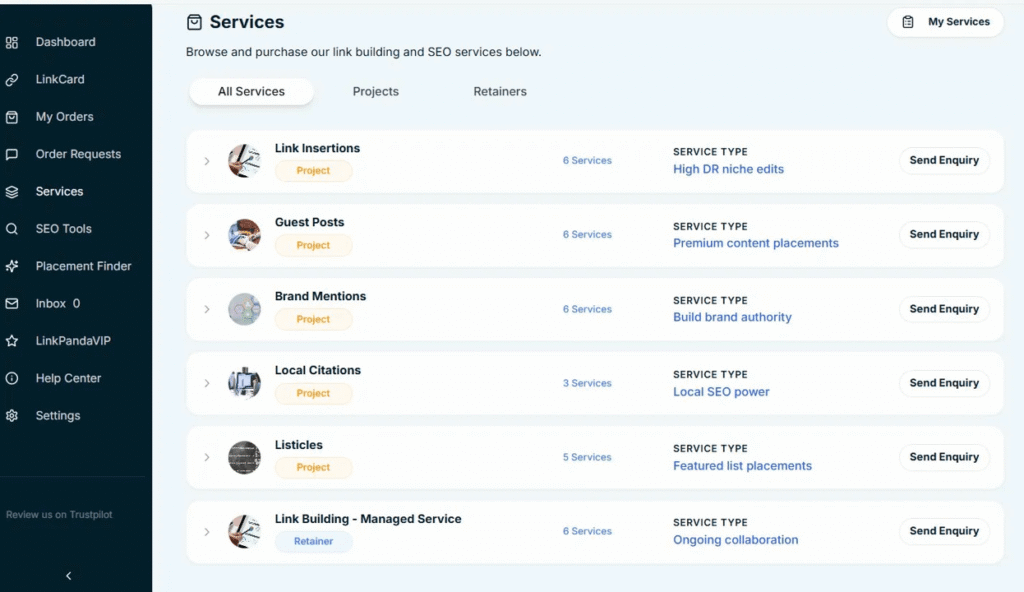1024x592 pixels.
Task: Click Send Enquiry for Local Citations
Action: tap(943, 383)
